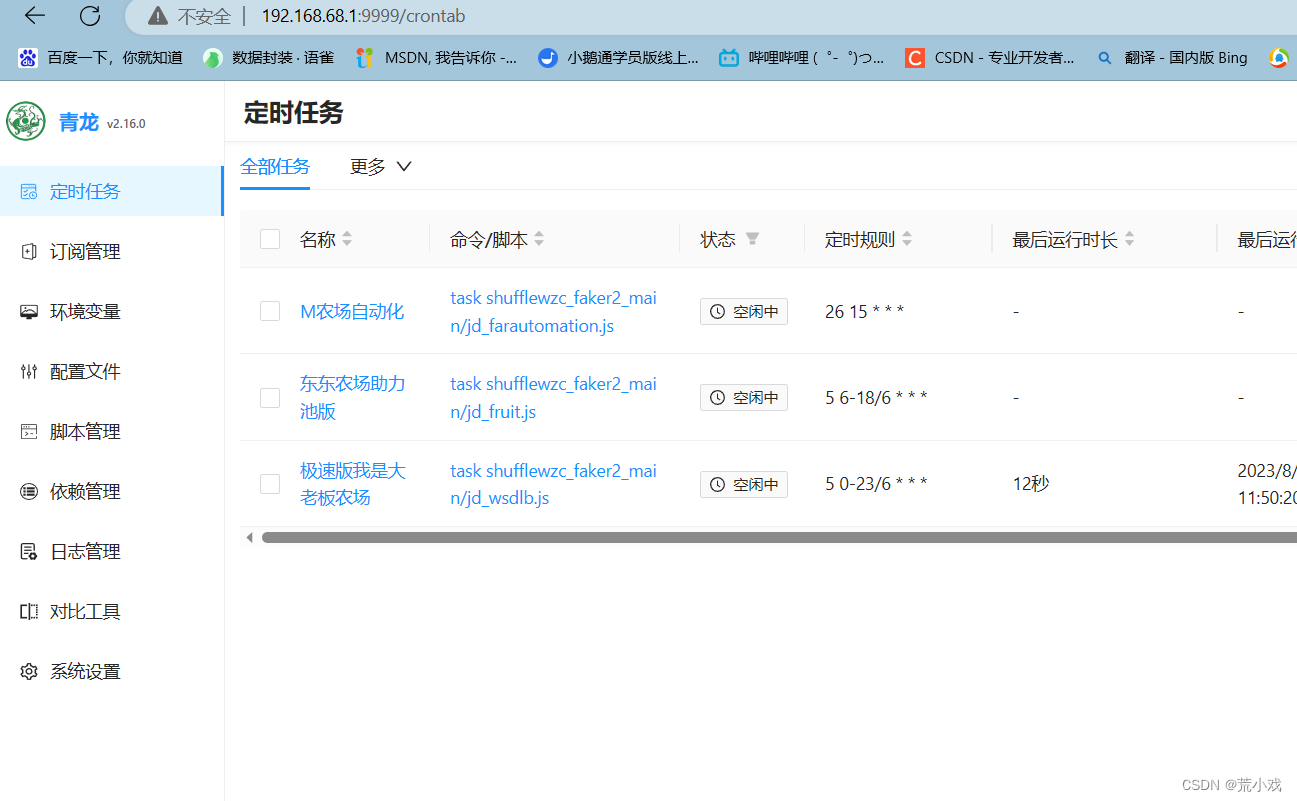Image resolution: width=1297 pixels, height=801 pixels.
Task: Open 系统设置 system settings
Action: click(x=85, y=671)
